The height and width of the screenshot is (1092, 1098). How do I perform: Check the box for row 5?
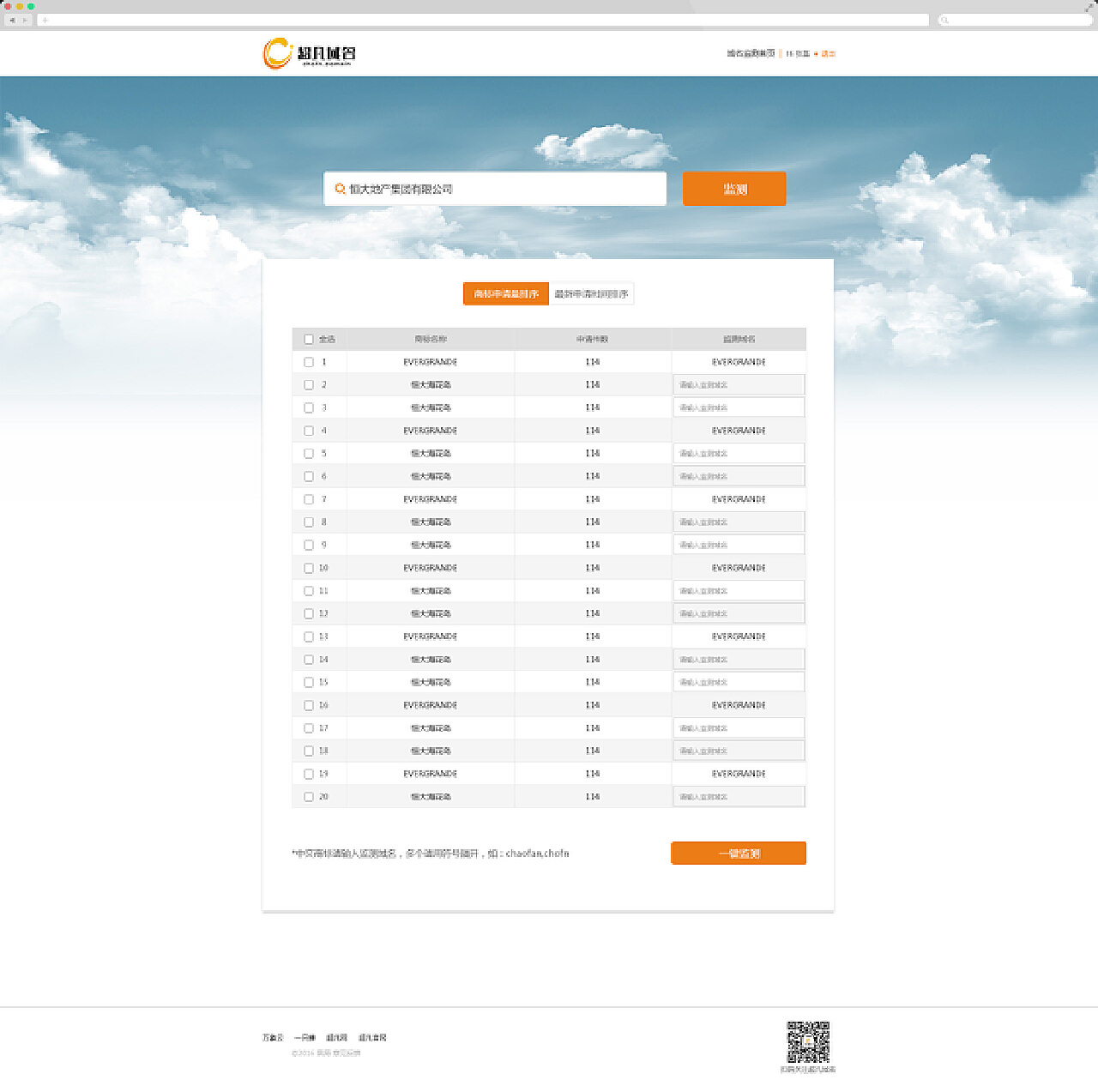point(309,453)
